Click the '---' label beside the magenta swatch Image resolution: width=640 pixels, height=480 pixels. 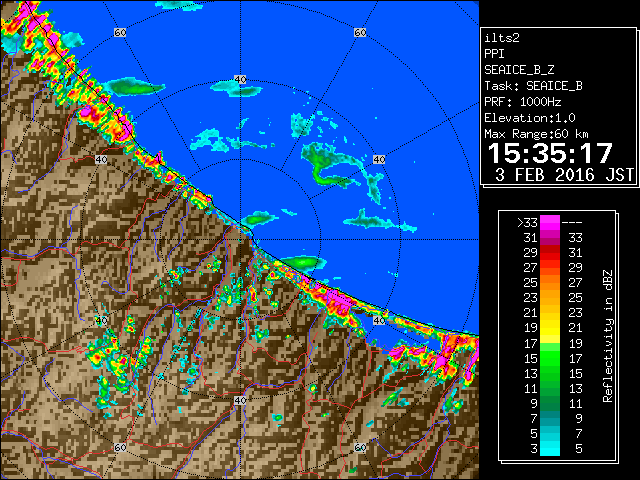point(572,223)
